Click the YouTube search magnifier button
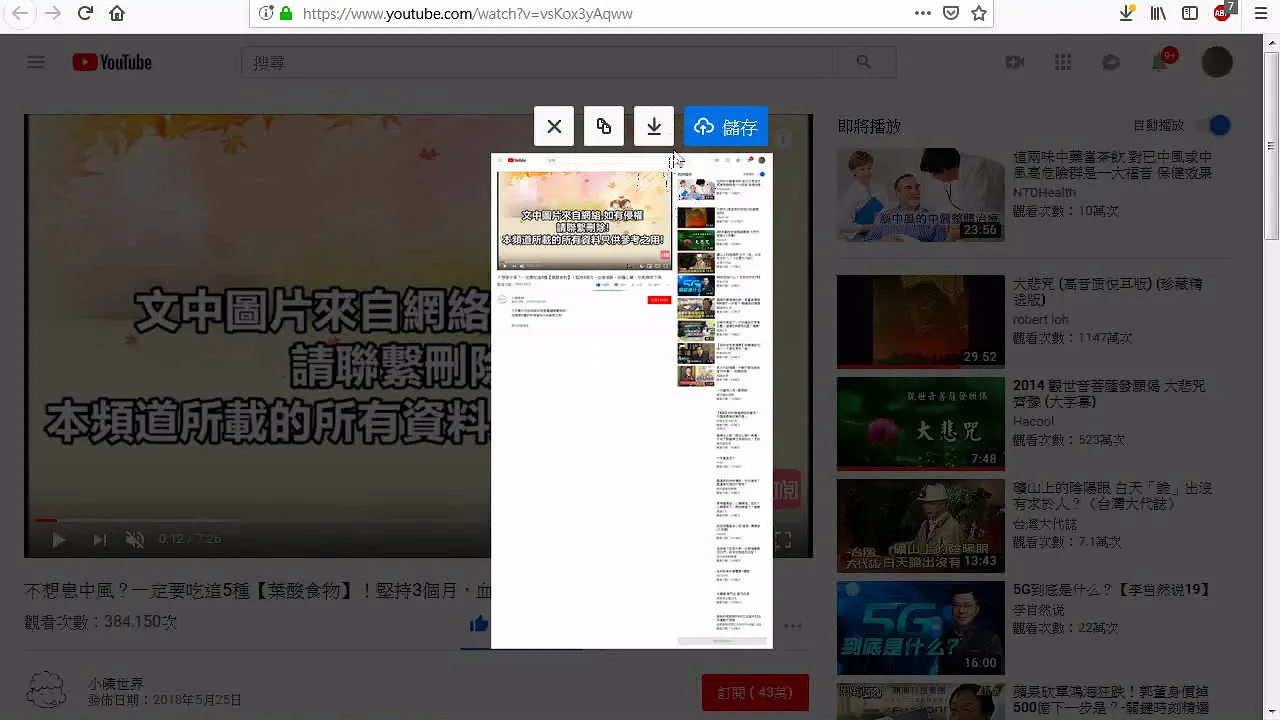 click(x=864, y=62)
